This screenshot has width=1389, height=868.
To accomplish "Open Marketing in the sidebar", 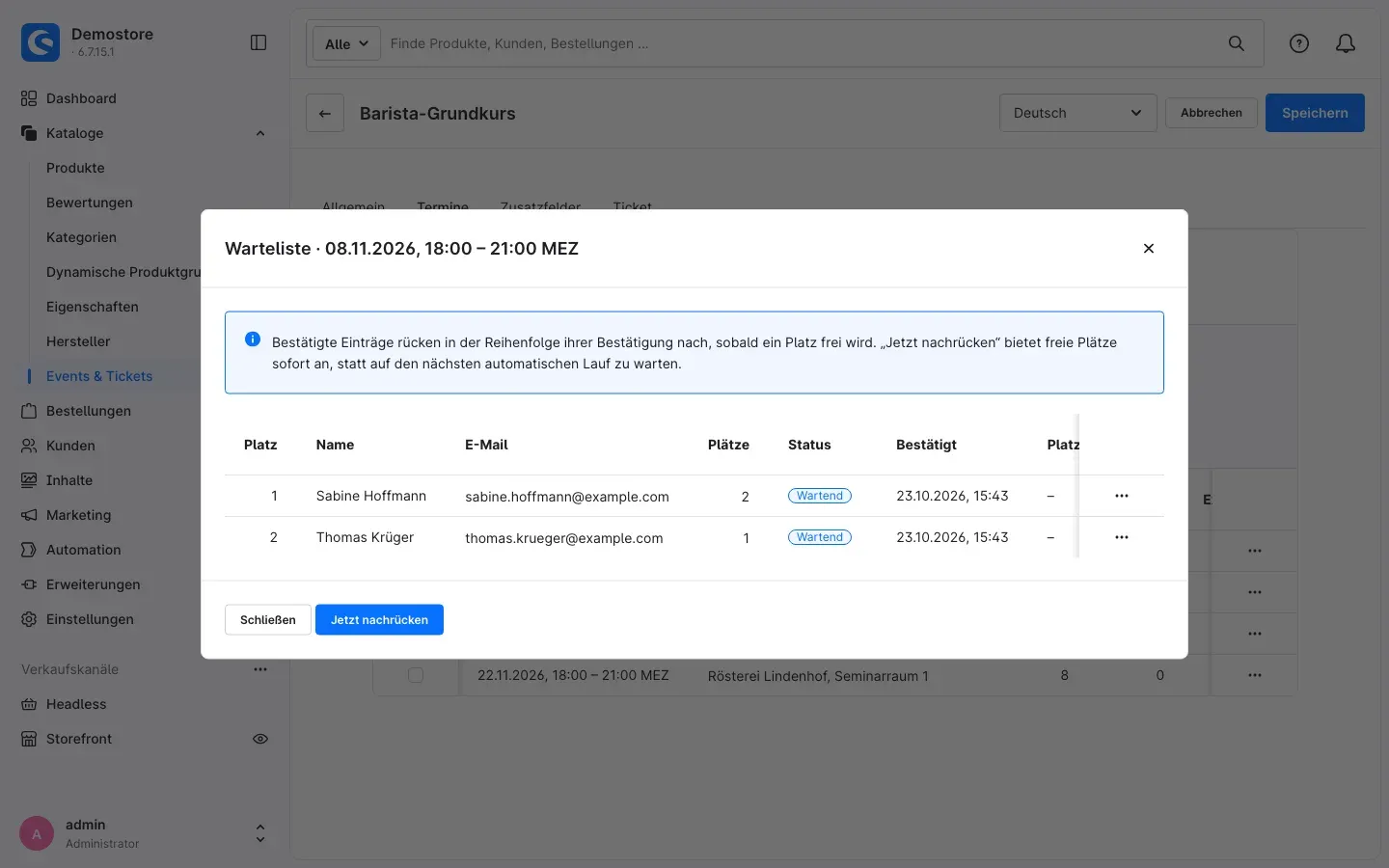I will click(78, 515).
